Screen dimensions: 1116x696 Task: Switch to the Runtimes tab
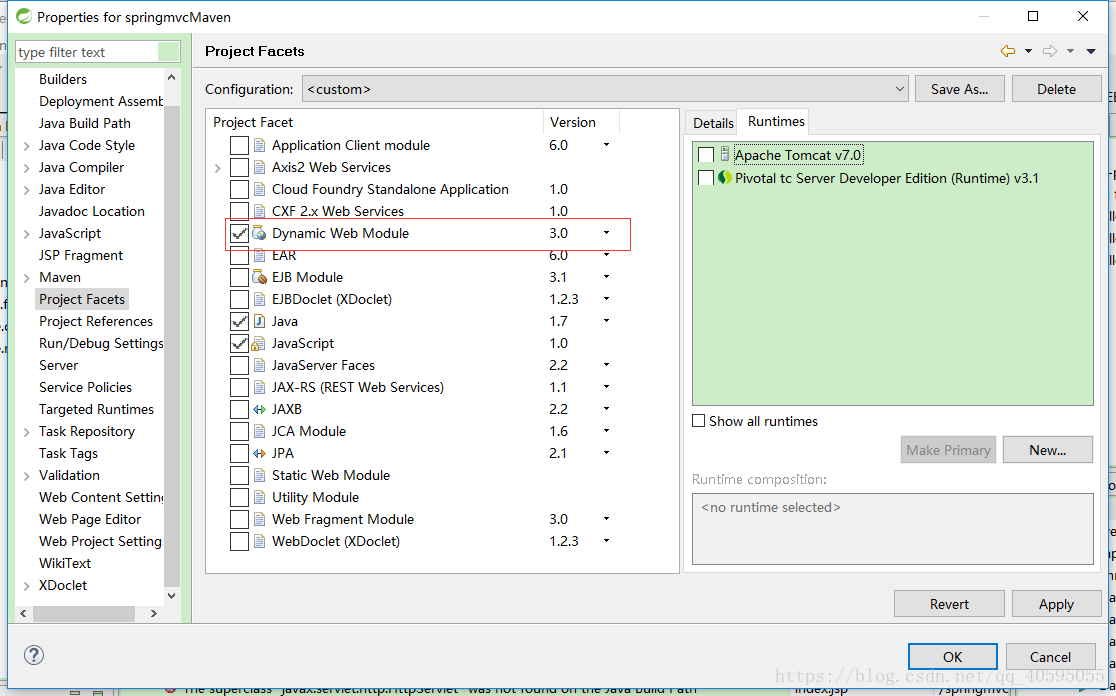point(776,122)
